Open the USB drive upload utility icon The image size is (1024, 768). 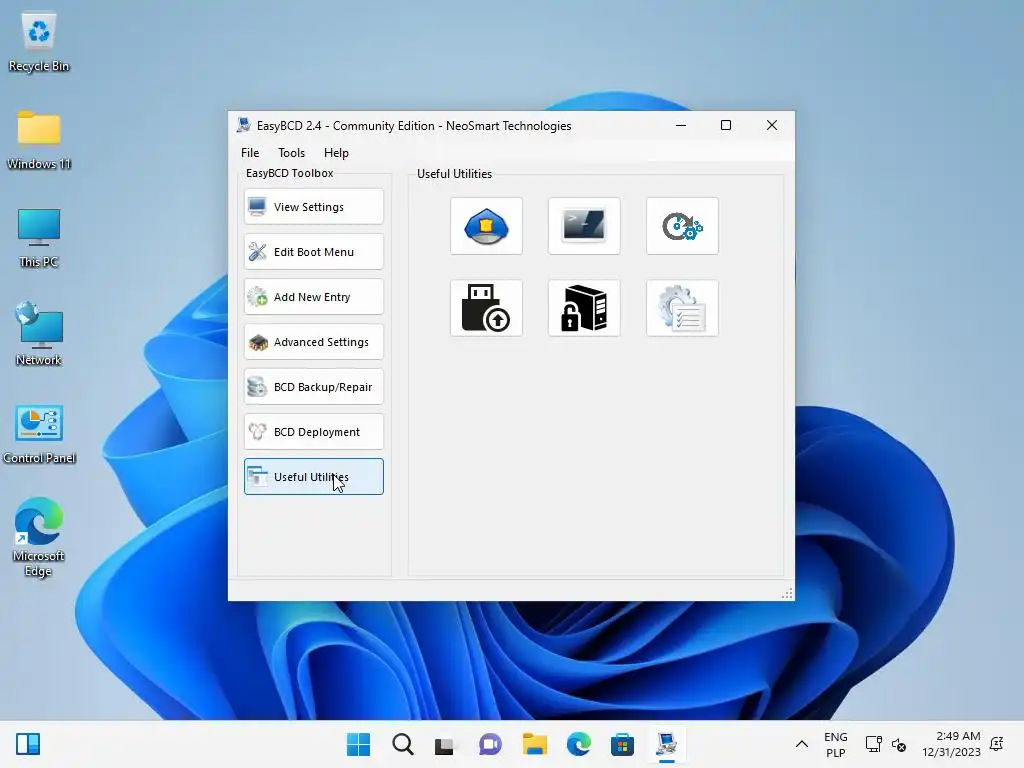[486, 308]
